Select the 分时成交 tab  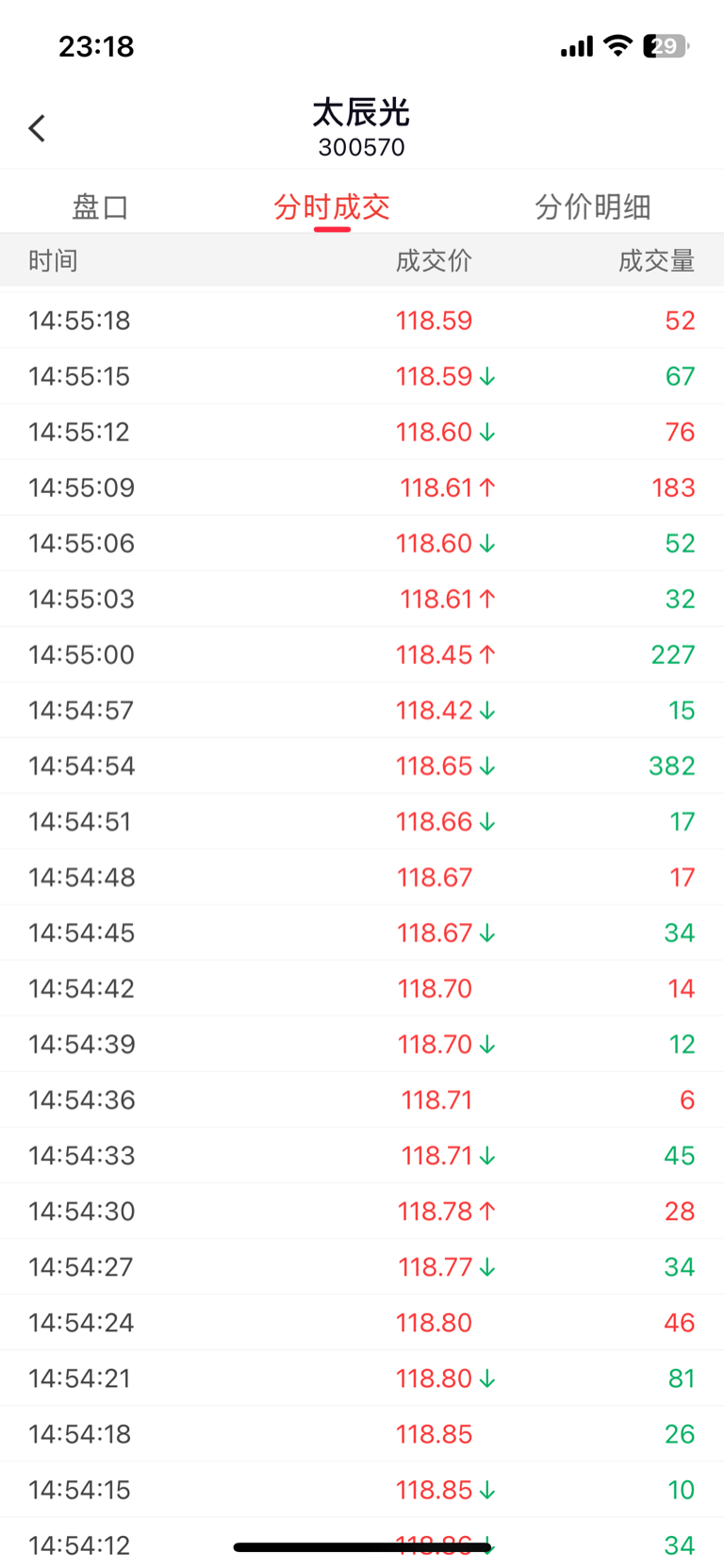coord(332,206)
